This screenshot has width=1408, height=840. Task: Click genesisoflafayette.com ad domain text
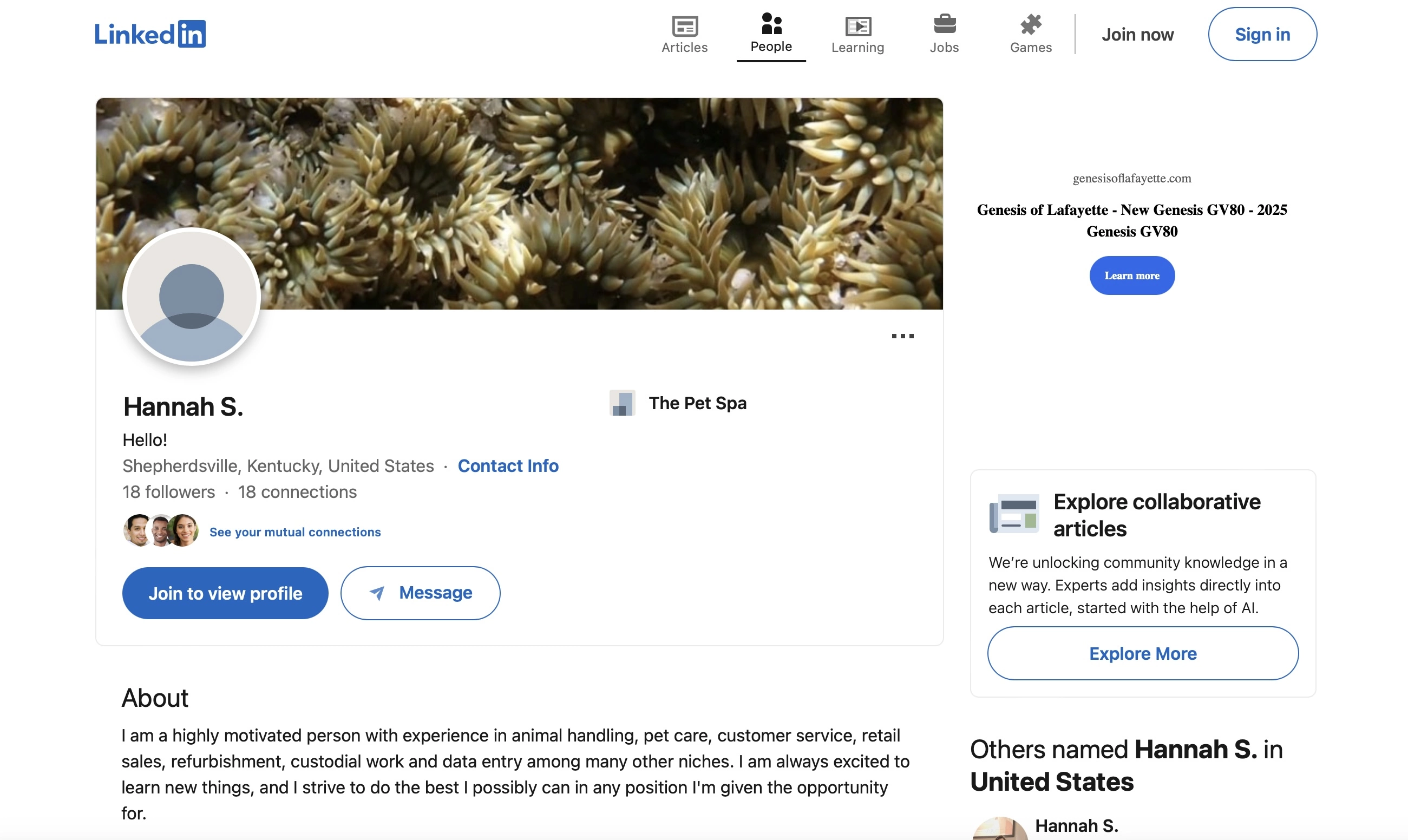tap(1132, 178)
